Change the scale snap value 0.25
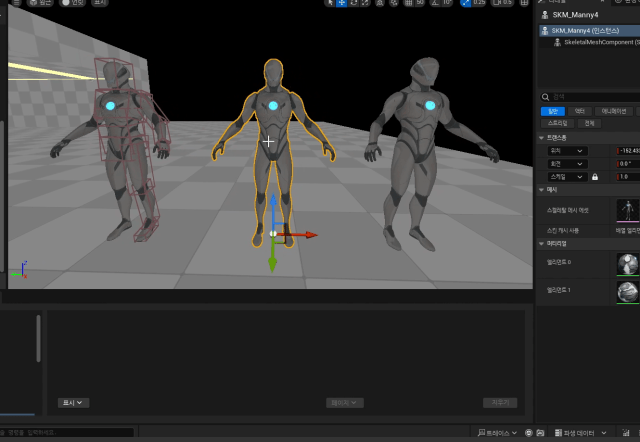 point(479,2)
